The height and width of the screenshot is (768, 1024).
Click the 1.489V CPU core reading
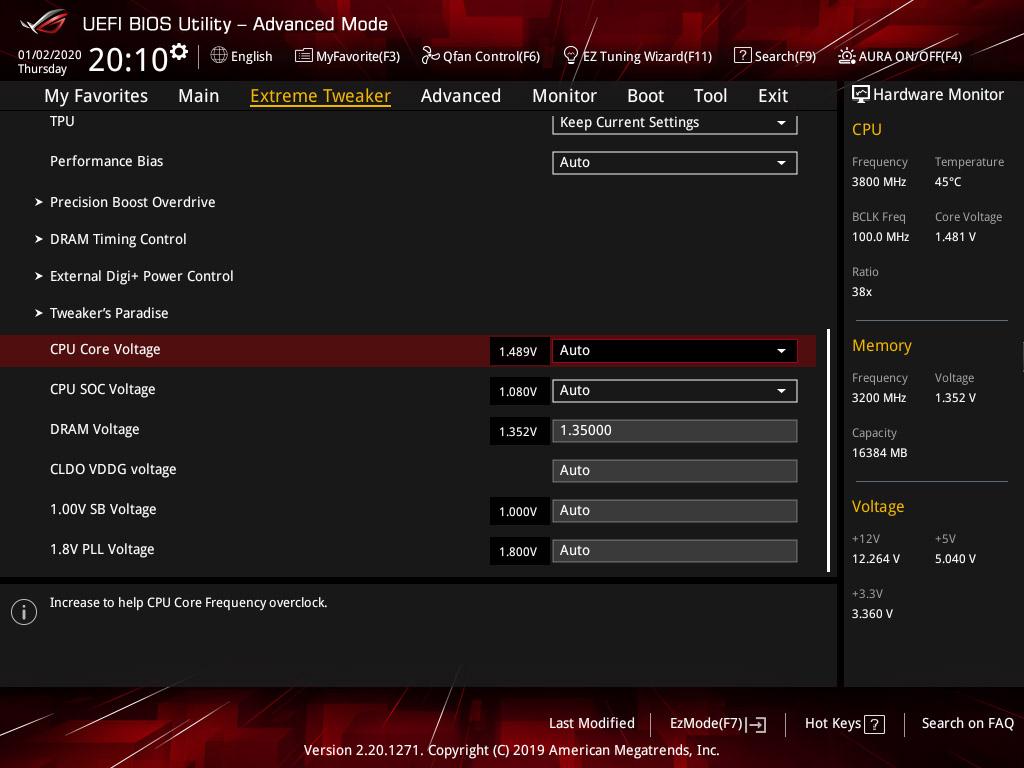pyautogui.click(x=519, y=351)
